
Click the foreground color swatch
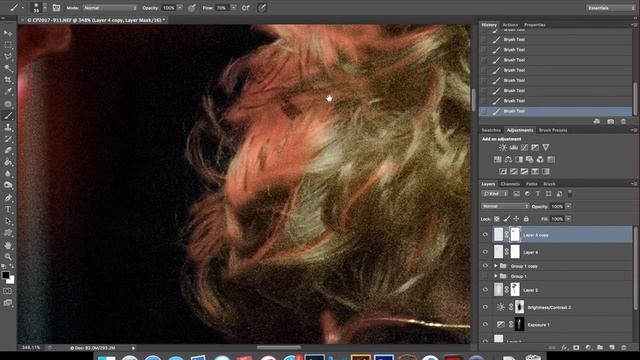click(5, 275)
